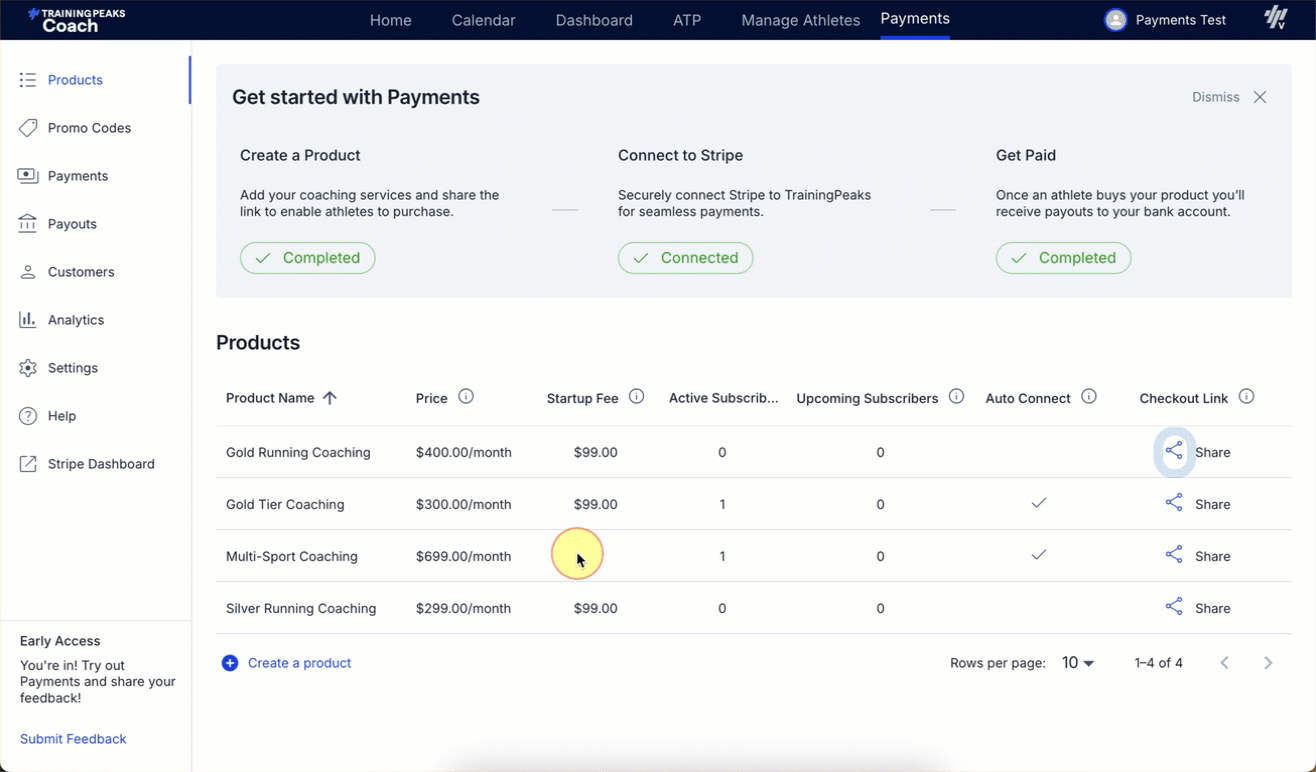Click share icon for Multi-Sport Coaching
Viewport: 1316px width, 772px height.
[x=1174, y=555]
